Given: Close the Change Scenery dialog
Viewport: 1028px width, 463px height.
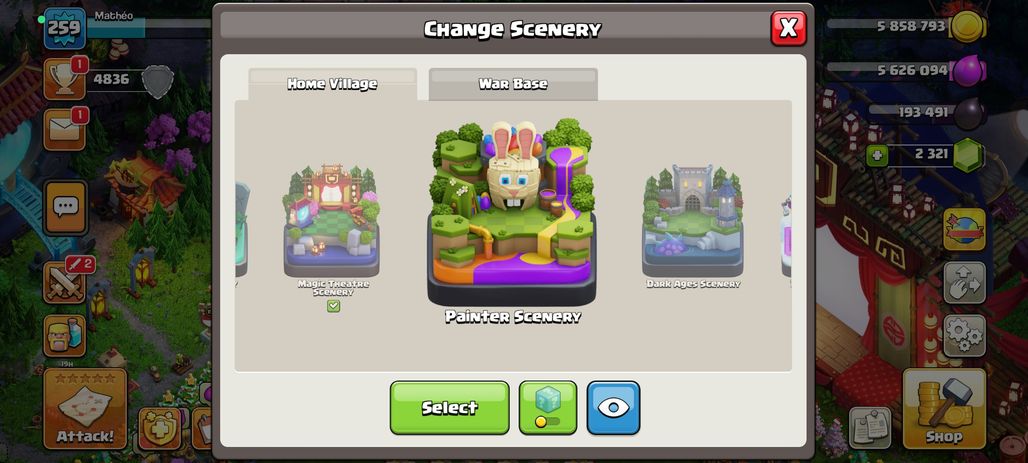Looking at the screenshot, I should 788,28.
